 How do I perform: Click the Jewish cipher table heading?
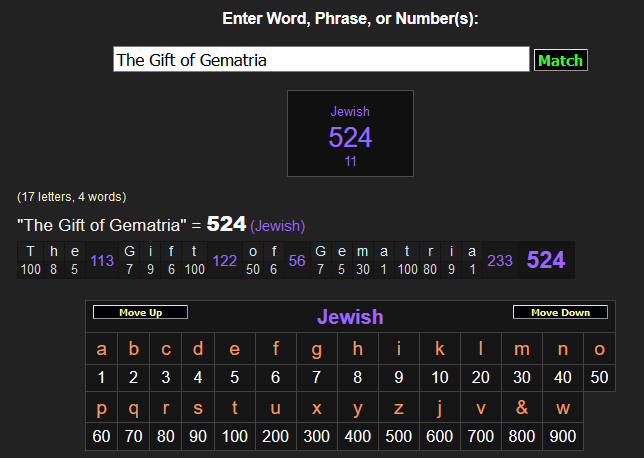(350, 317)
